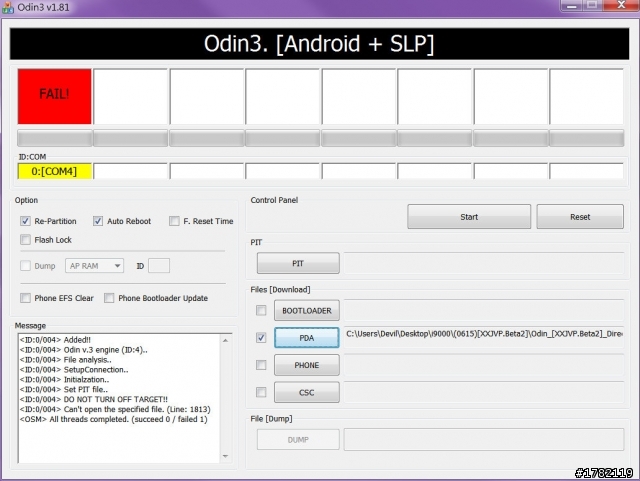This screenshot has width=640, height=481.
Task: Enable the Flash Lock checkbox
Action: click(25, 240)
